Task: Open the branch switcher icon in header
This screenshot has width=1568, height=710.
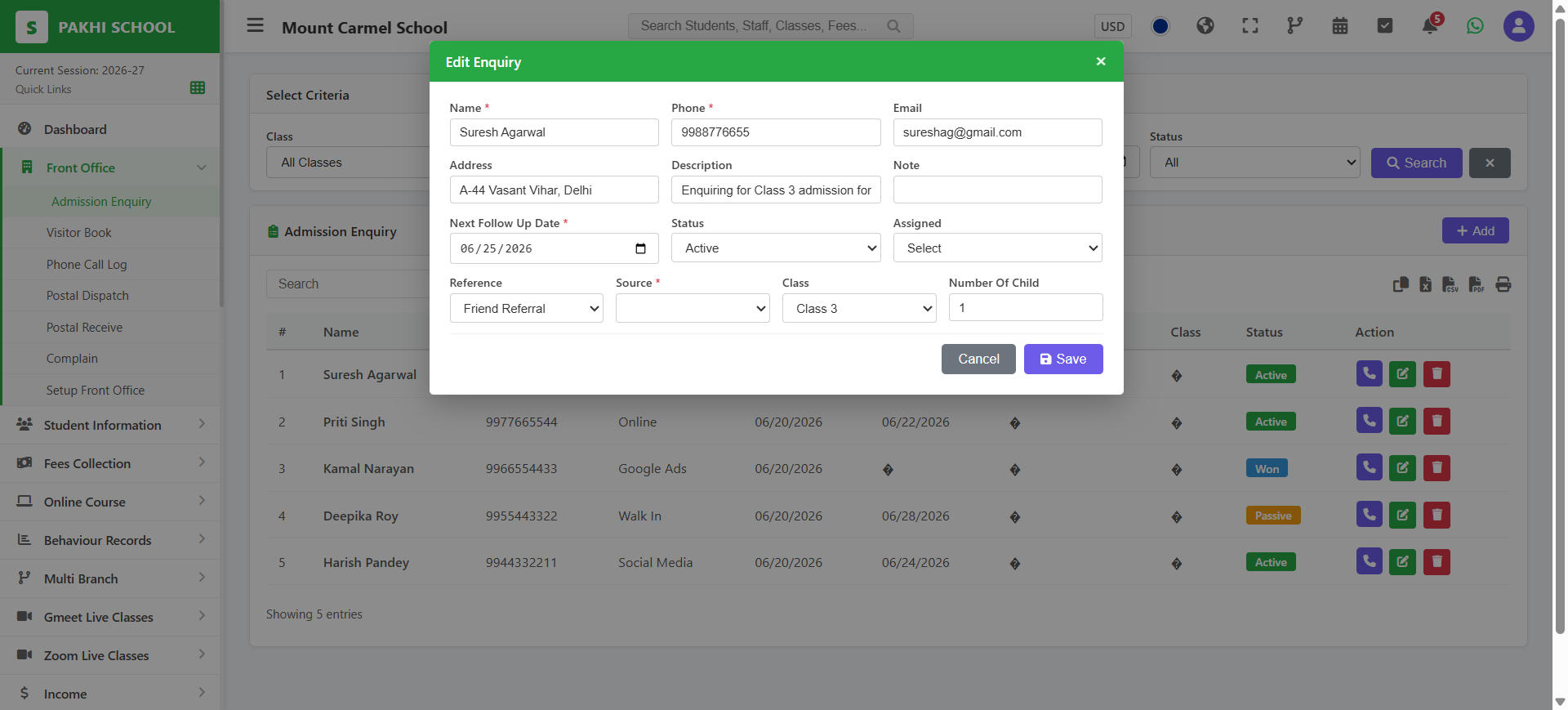Action: tap(1295, 26)
